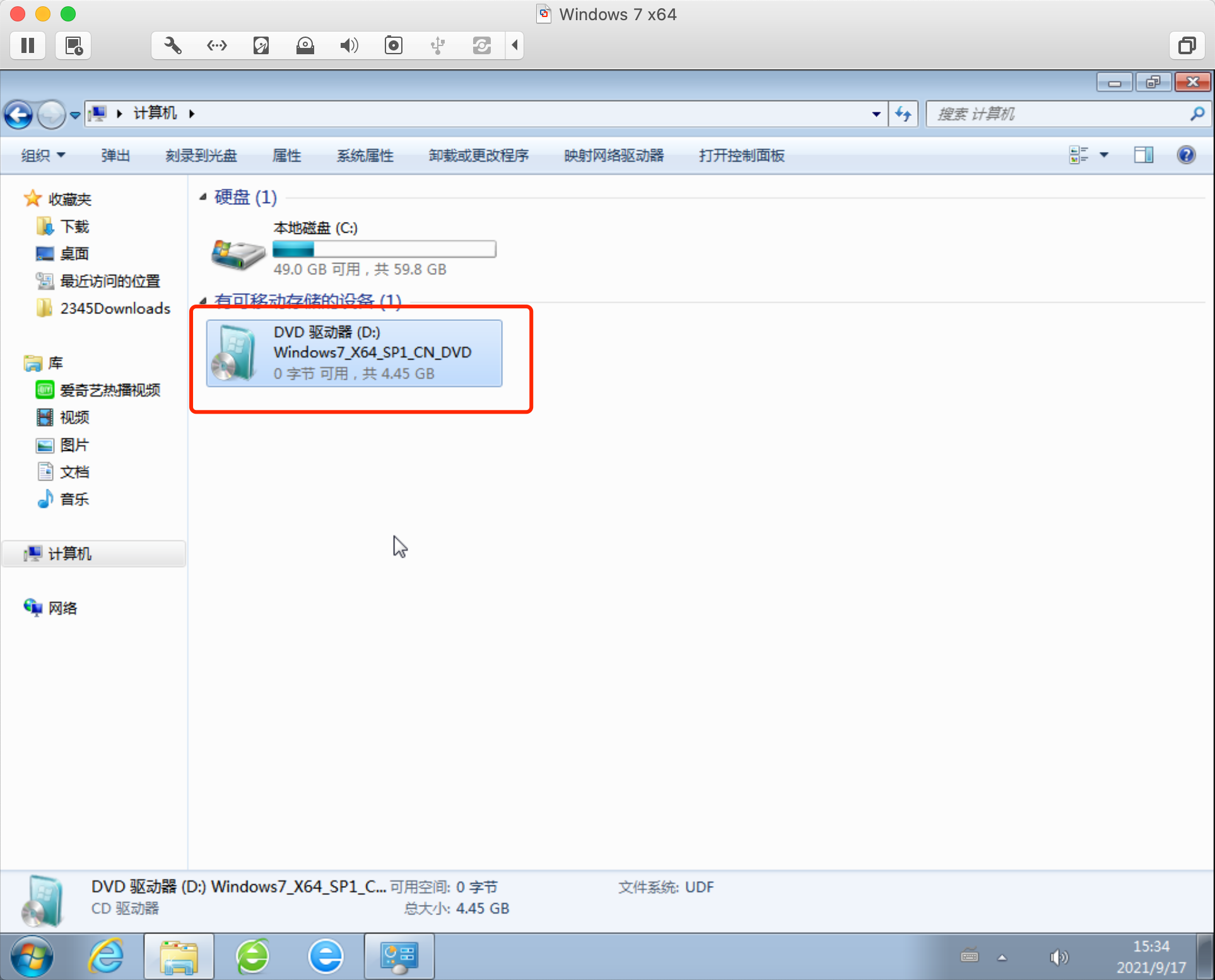Expand the arrow after 计算机 in address bar
1215x980 pixels.
click(x=192, y=114)
